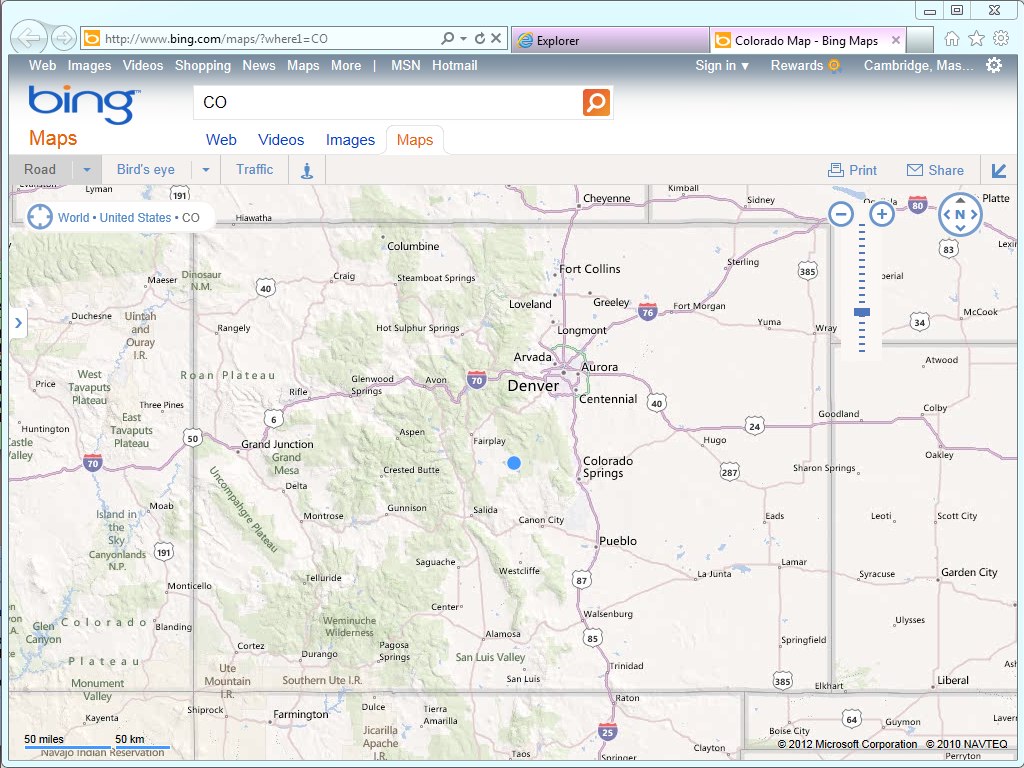This screenshot has height=768, width=1024.
Task: Click United States breadcrumb link
Action: (135, 217)
